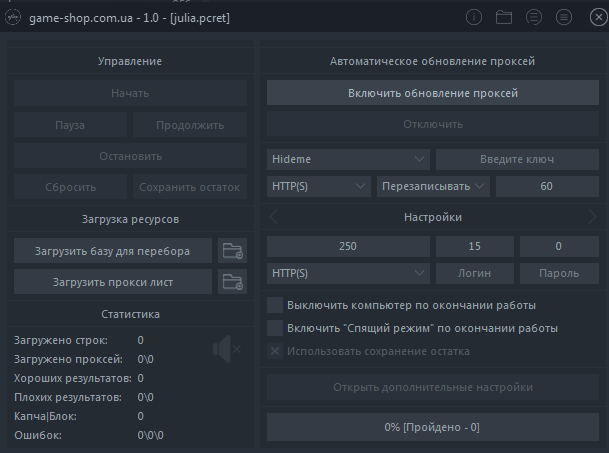Click Загрузить базу для перебора button
Image resolution: width=609 pixels, height=453 pixels.
pyautogui.click(x=113, y=251)
